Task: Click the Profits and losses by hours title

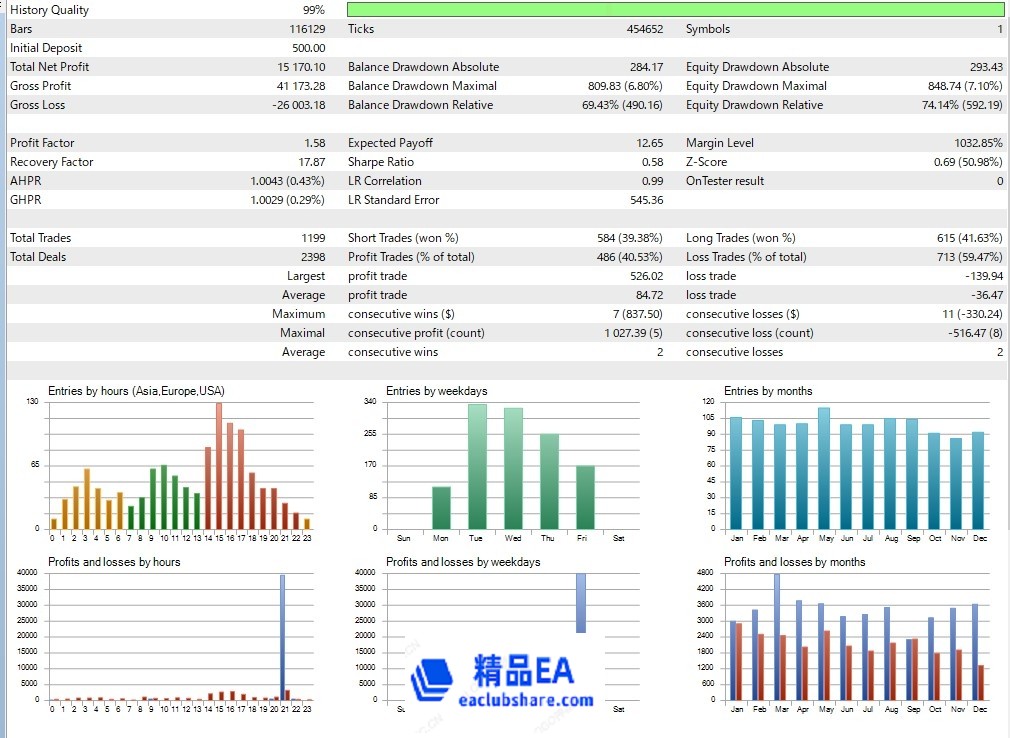Action: pos(114,562)
